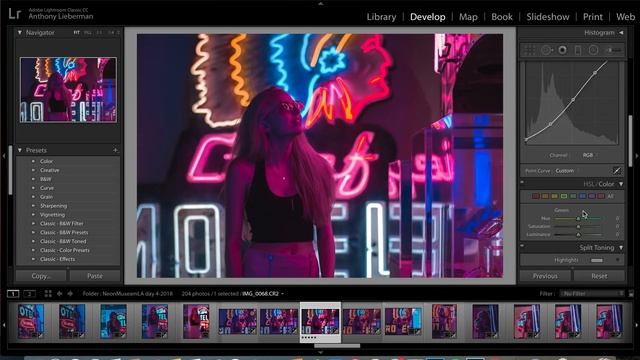
Task: Collapse the Presets panel
Action: [20, 150]
